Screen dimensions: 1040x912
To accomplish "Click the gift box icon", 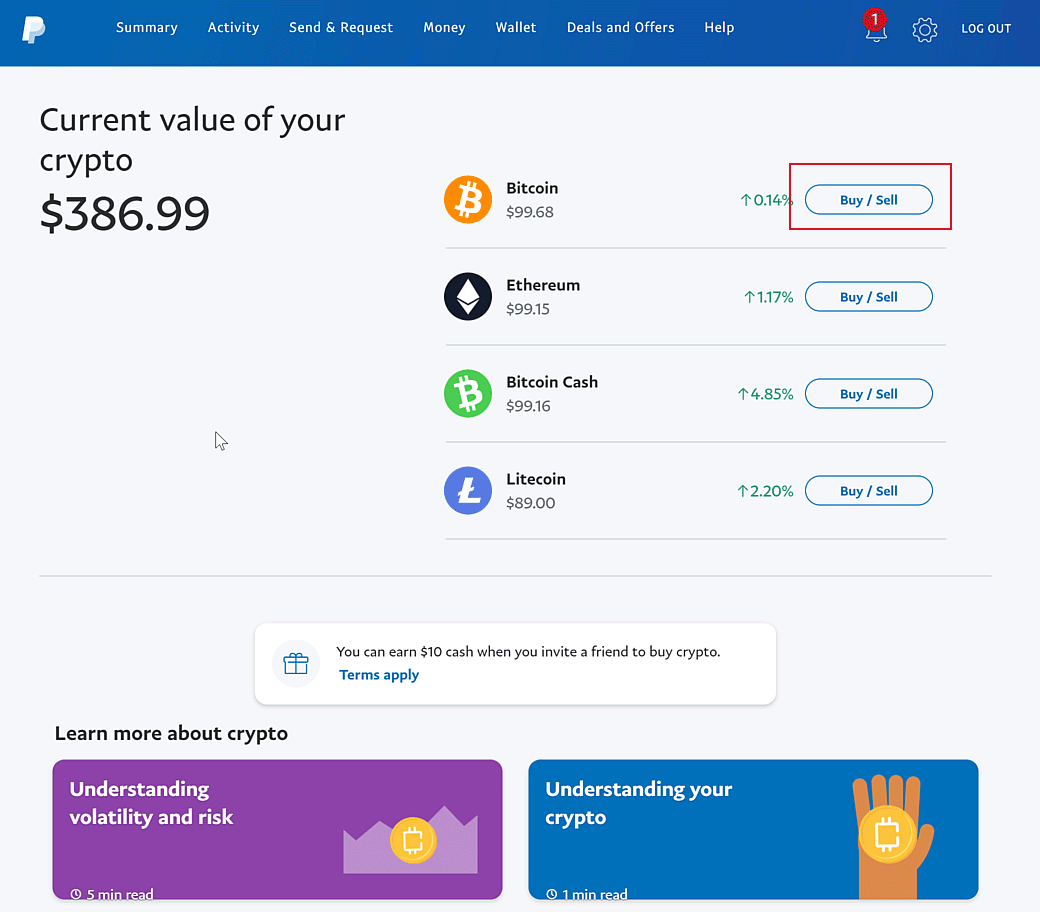I will click(x=296, y=663).
